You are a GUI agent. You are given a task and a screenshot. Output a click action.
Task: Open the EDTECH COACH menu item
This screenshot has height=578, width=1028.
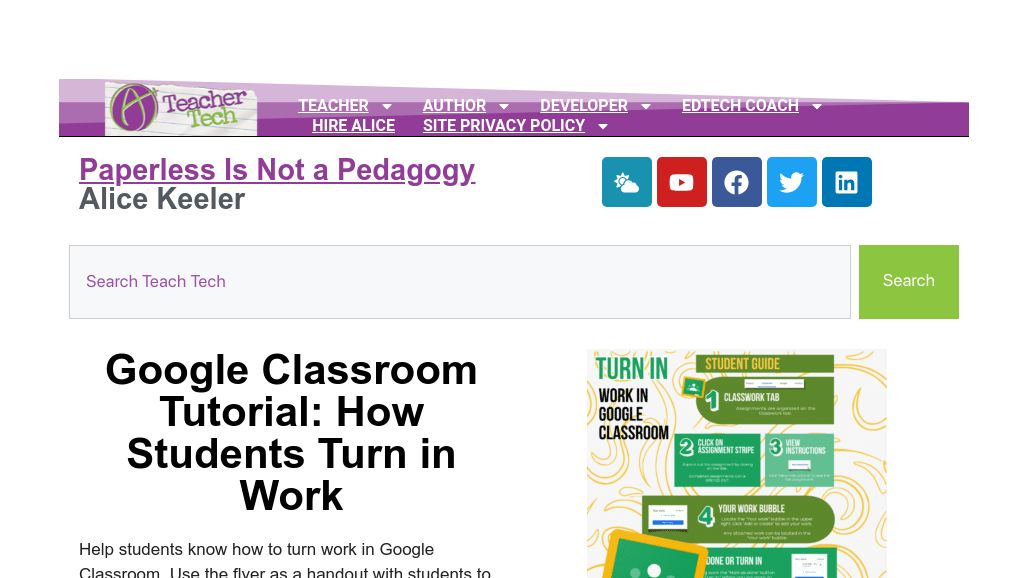point(740,106)
